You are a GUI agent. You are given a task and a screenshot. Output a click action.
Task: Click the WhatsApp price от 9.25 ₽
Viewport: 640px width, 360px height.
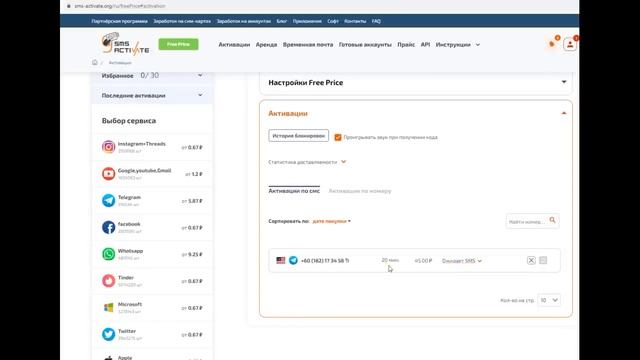[192, 254]
